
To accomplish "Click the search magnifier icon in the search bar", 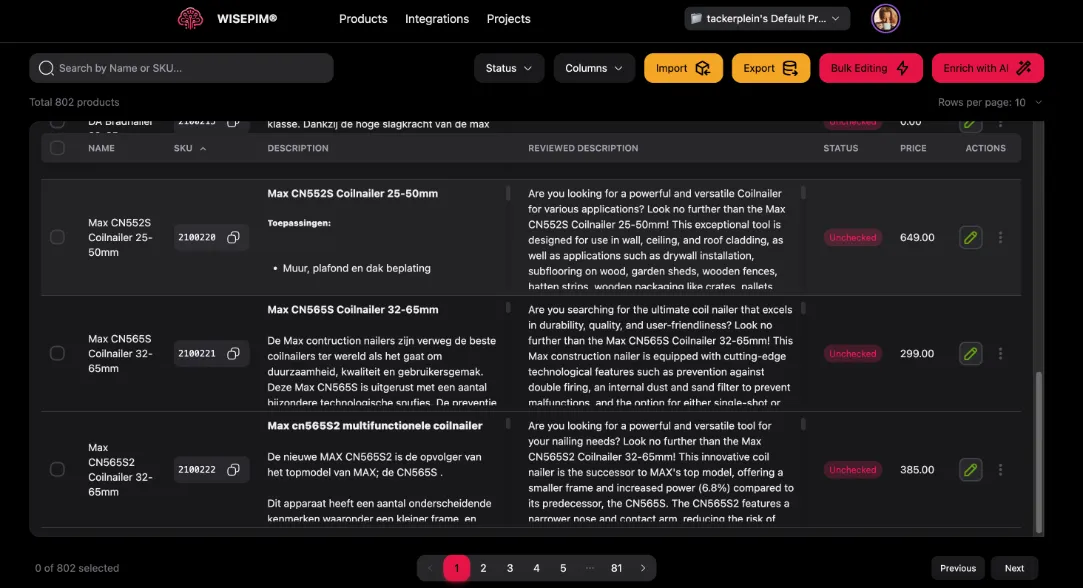I will pos(46,67).
